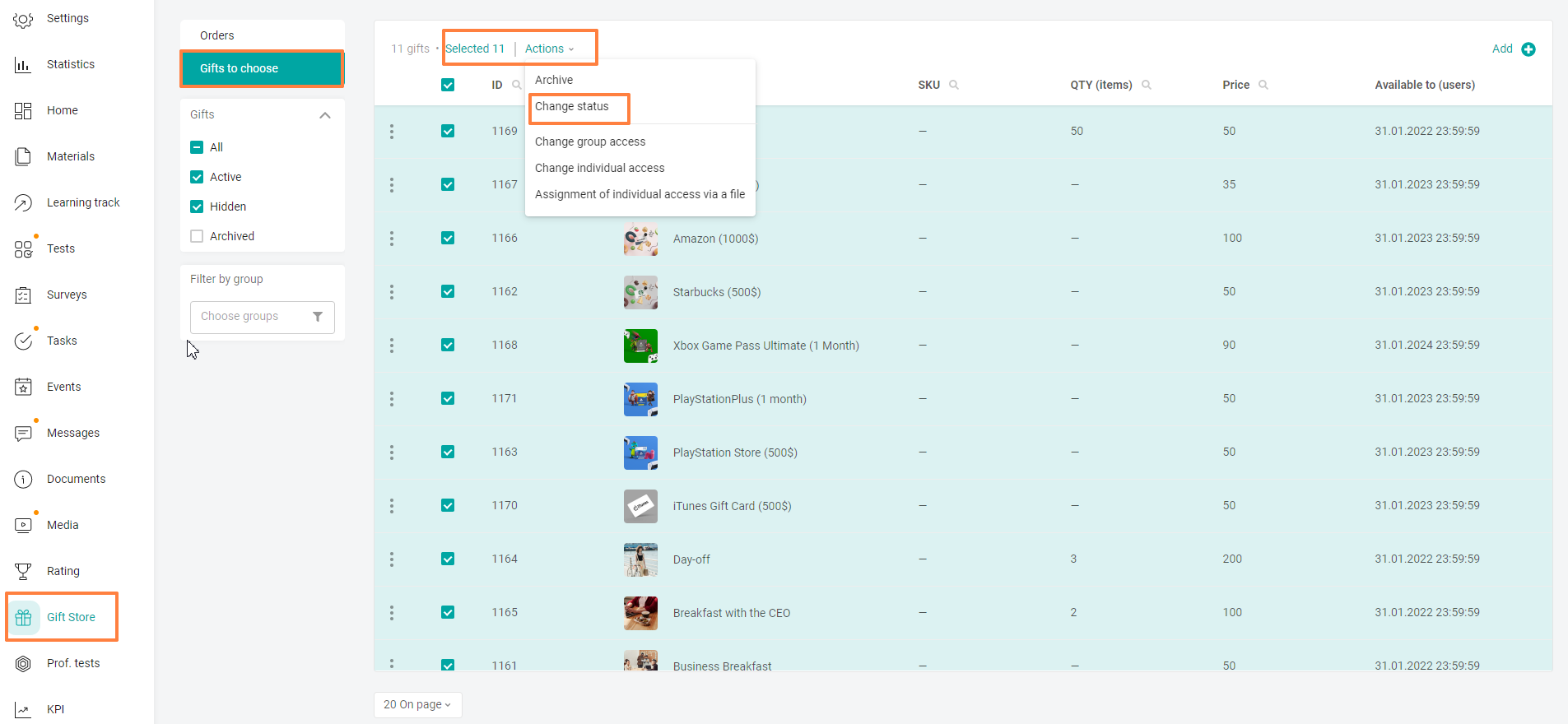Click the Surveys checklist icon
Image resolution: width=1568 pixels, height=724 pixels.
click(x=23, y=295)
